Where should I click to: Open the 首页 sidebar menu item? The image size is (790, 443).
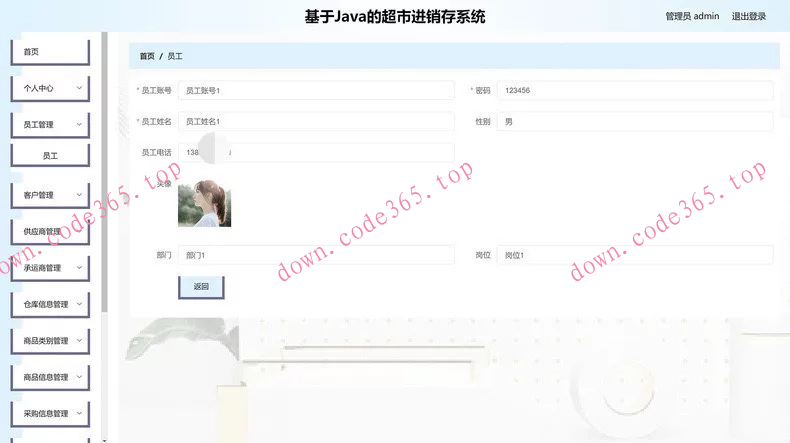click(50, 52)
